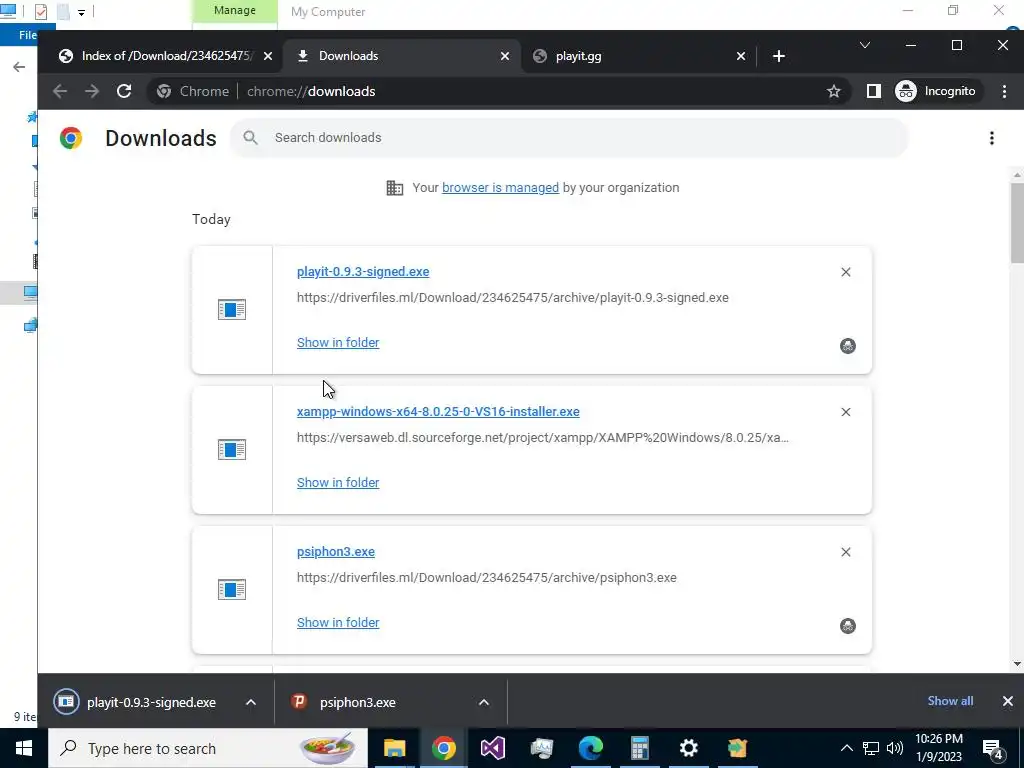1024x768 pixels.
Task: Remove xampp installer from downloads list
Action: 846,412
